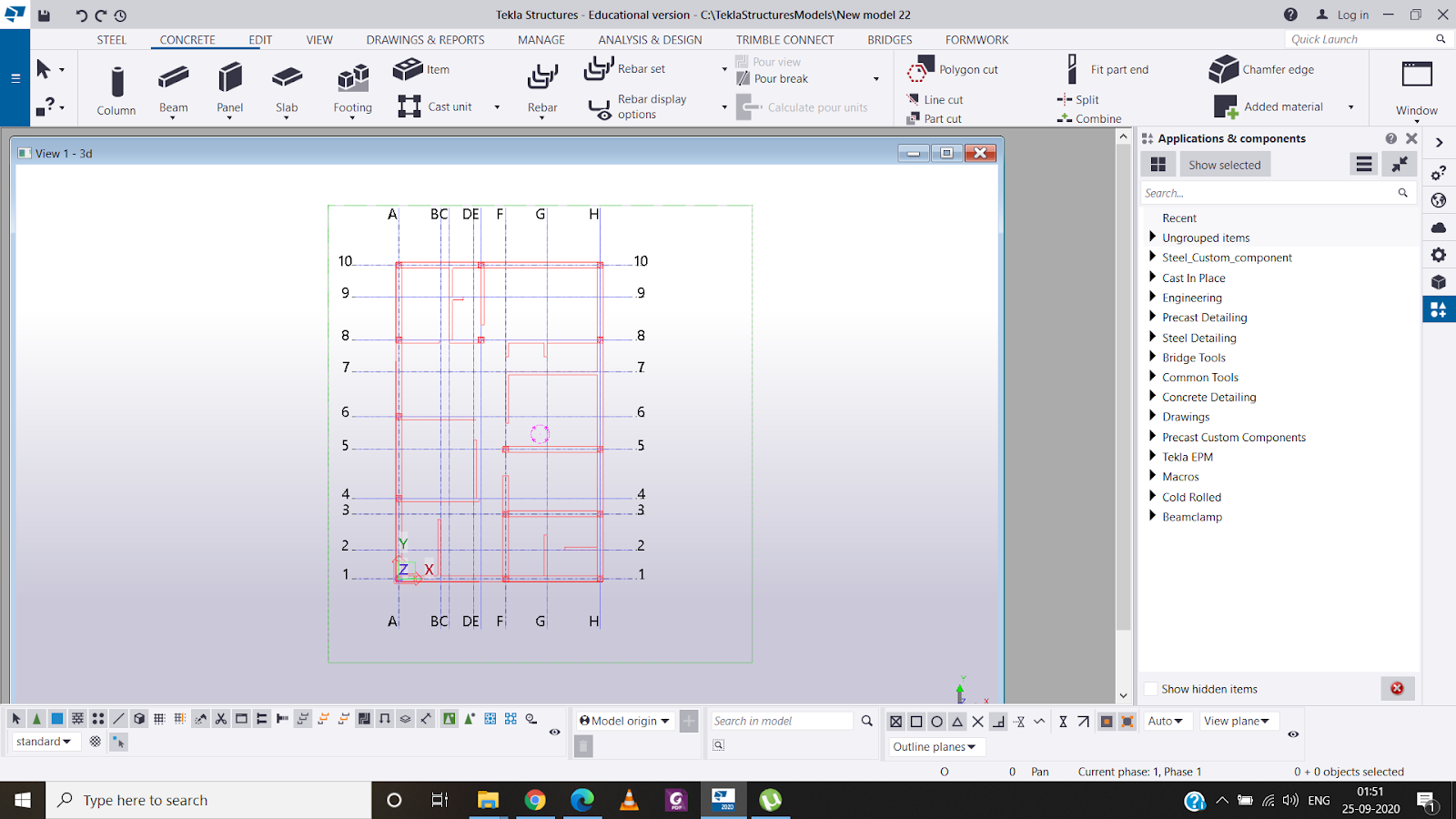
Task: Open the Model origin dropdown
Action: tap(624, 721)
